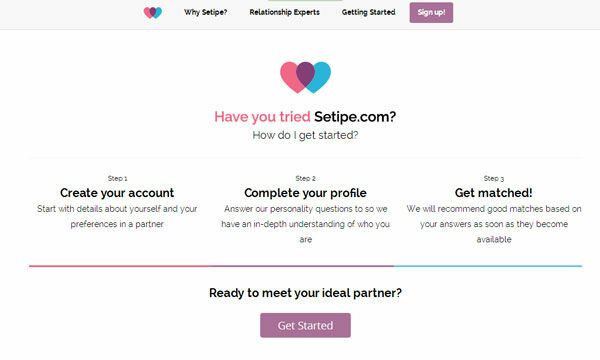
Task: Click the large triple-heart logo
Action: click(x=305, y=77)
